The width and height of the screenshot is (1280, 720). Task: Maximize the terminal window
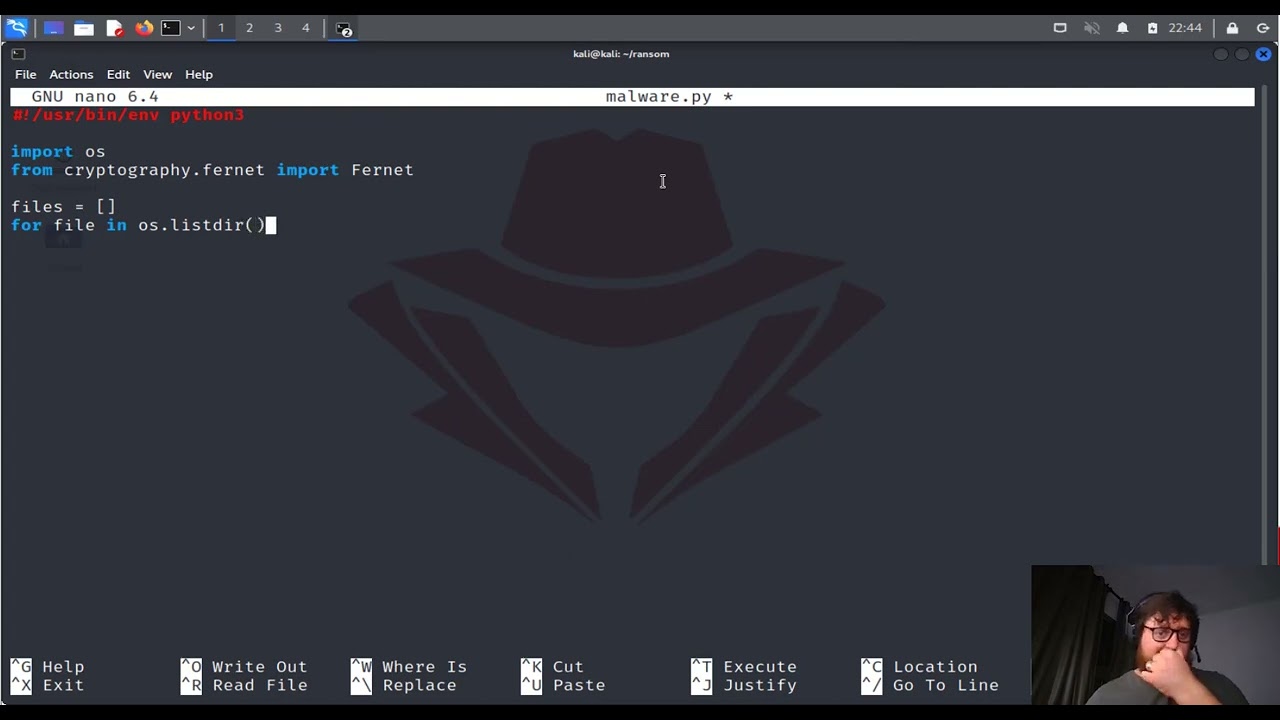tap(1242, 54)
